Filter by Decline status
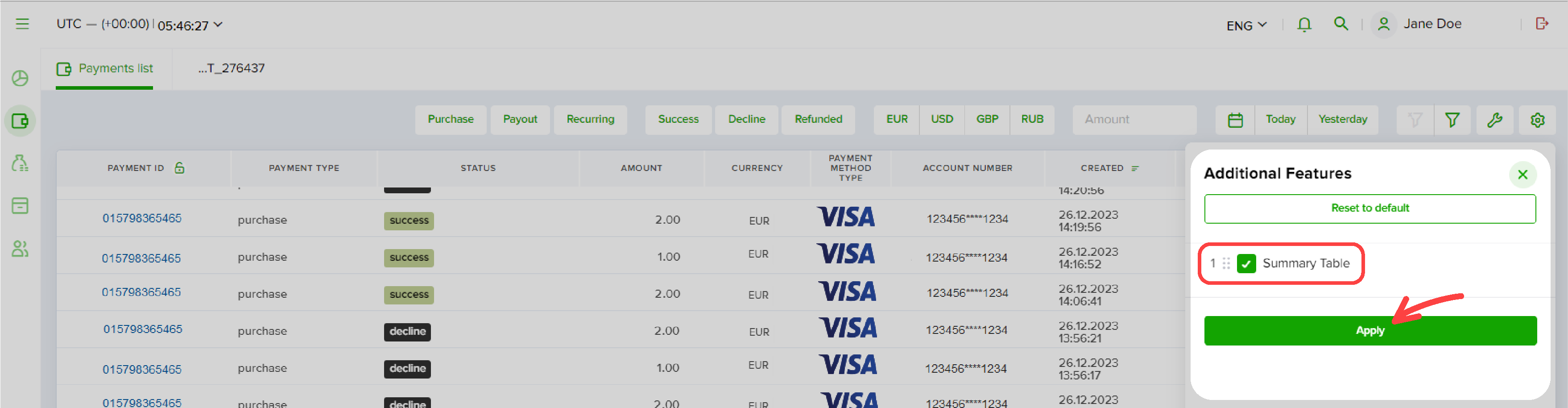 tap(746, 119)
